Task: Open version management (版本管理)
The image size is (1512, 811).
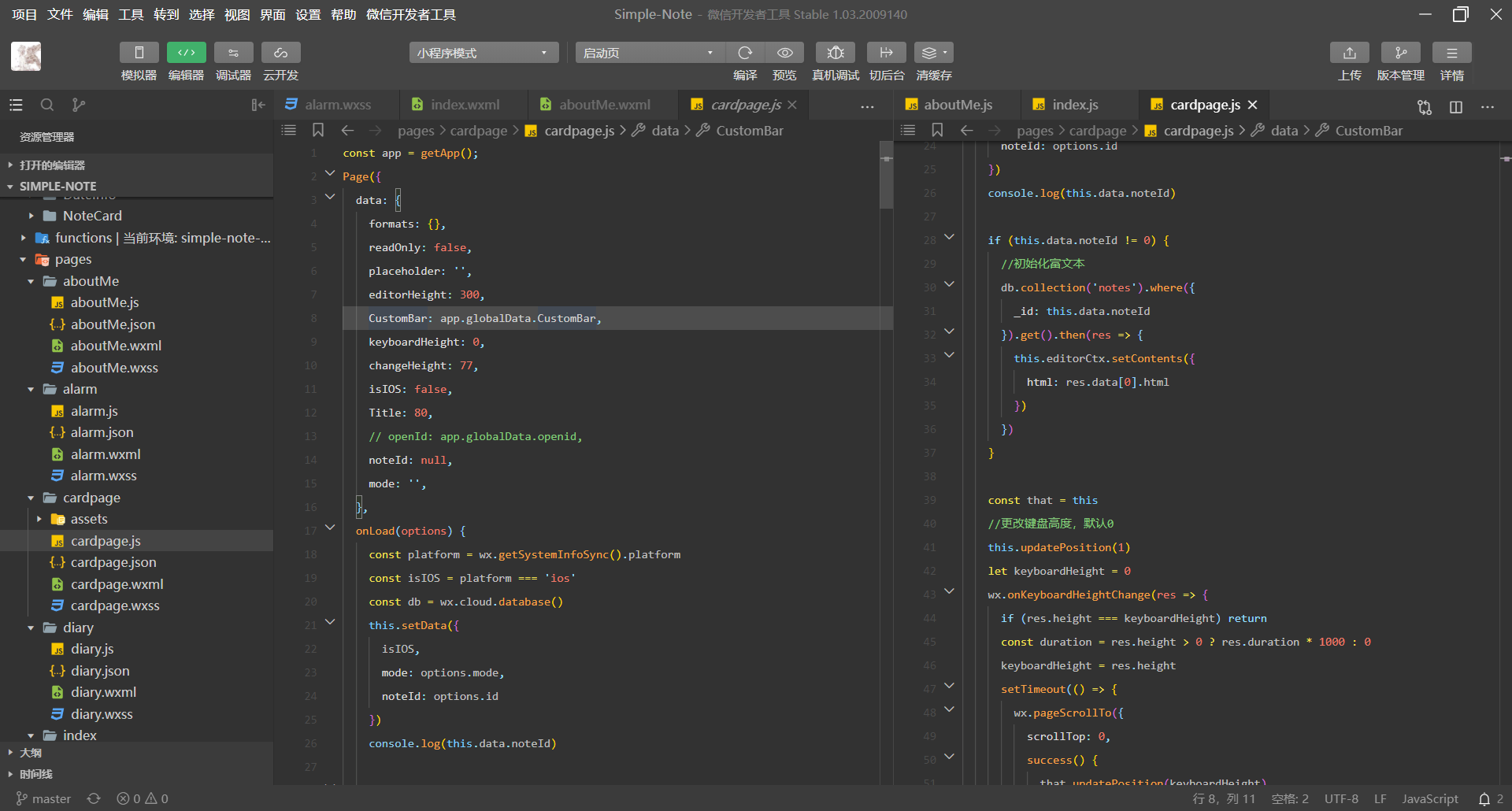Action: (x=1400, y=53)
